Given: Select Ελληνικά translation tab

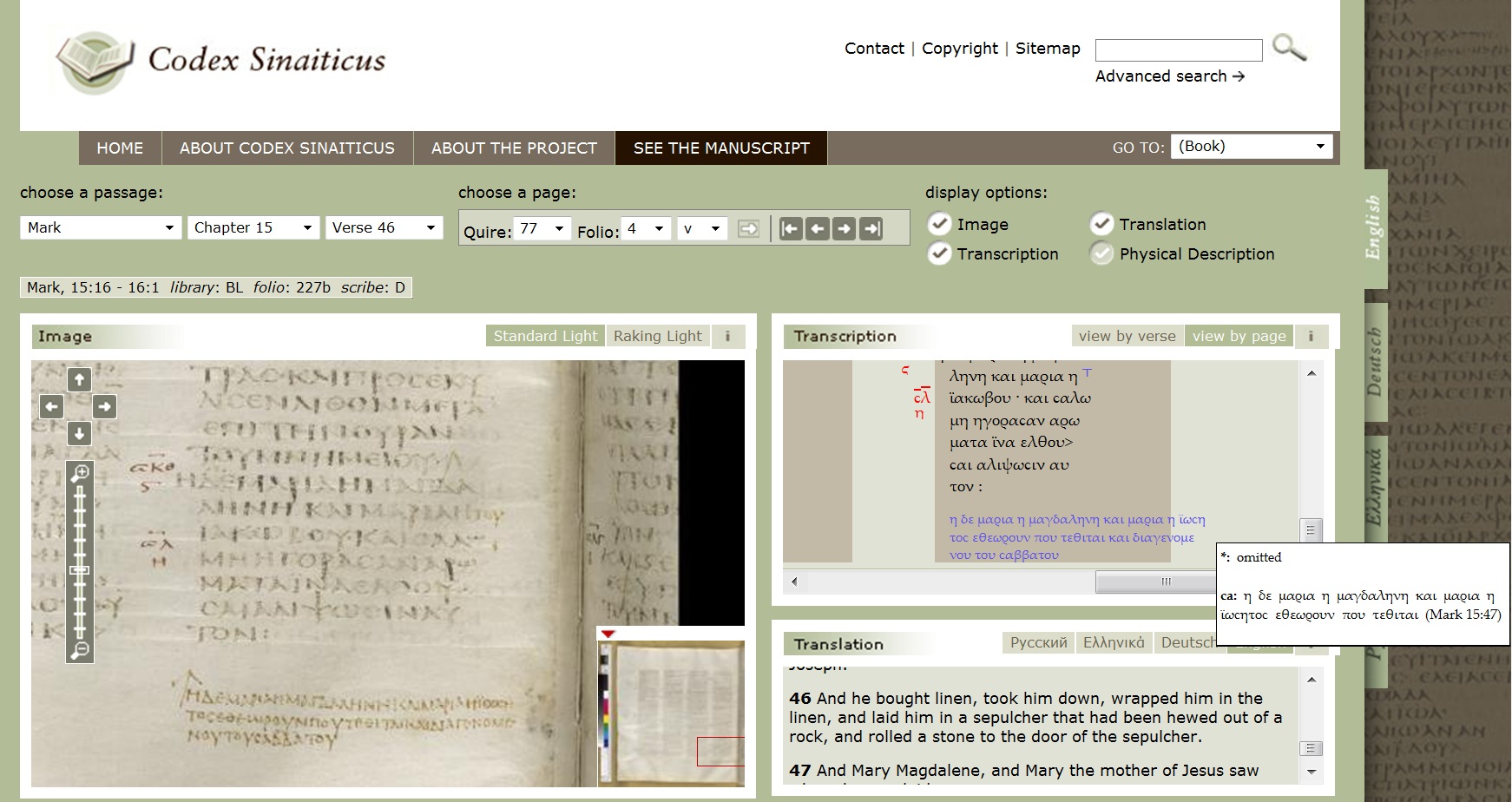Looking at the screenshot, I should [1114, 643].
